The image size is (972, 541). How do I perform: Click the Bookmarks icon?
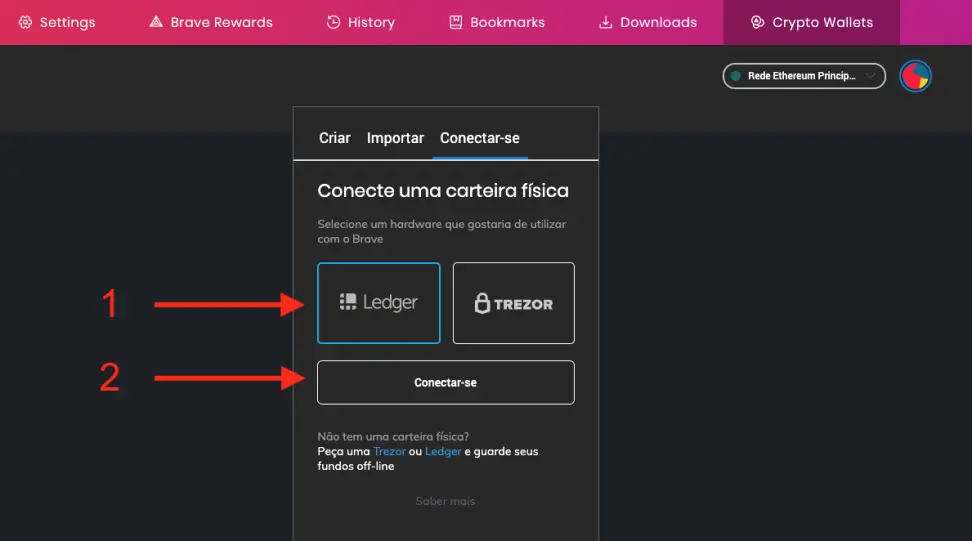[x=456, y=22]
